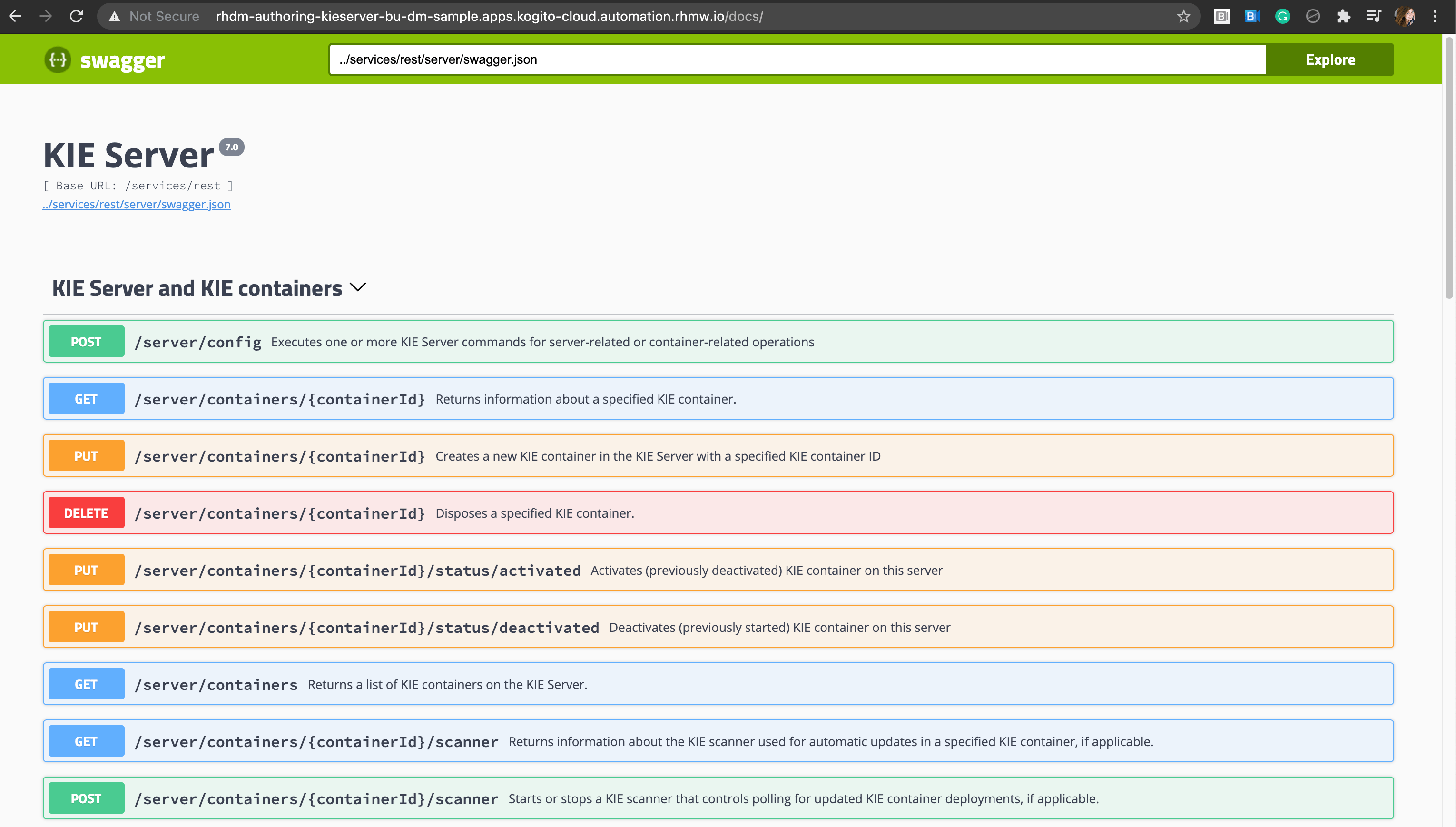Expand the POST scanner endpoint
Screen dimensions: 1456x827
(718, 797)
